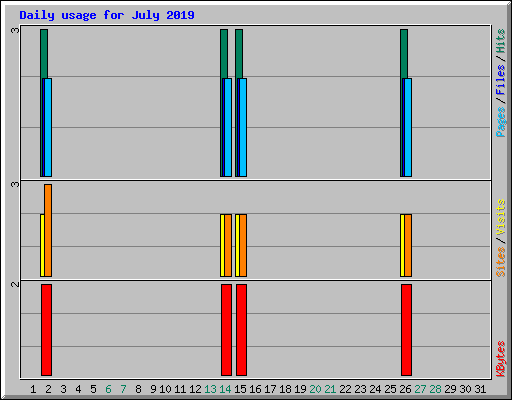Click the 'Sites' legend label
Image resolution: width=512 pixels, height=400 pixels.
[x=500, y=262]
